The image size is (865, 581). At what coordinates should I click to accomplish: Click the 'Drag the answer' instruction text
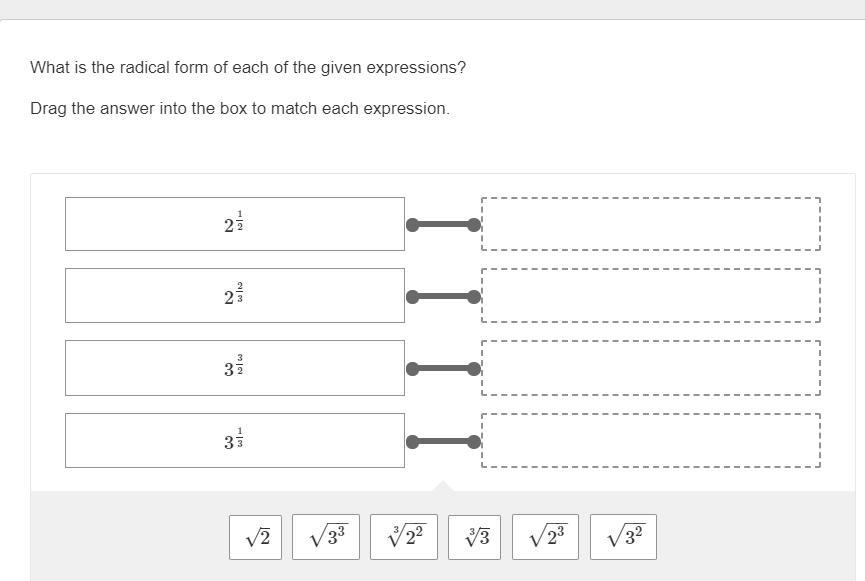point(240,108)
